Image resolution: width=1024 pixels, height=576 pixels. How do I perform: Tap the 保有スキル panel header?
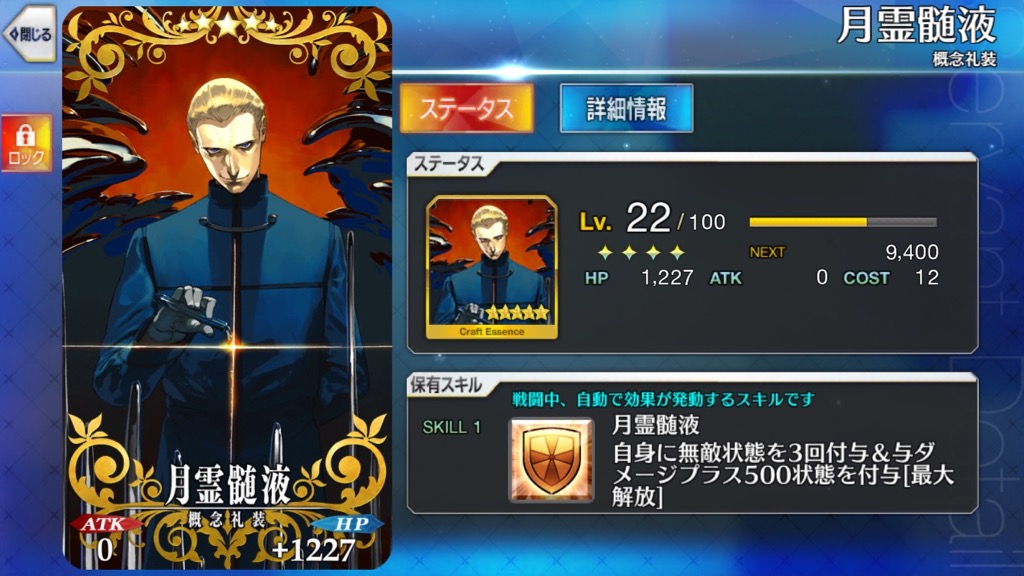(446, 385)
